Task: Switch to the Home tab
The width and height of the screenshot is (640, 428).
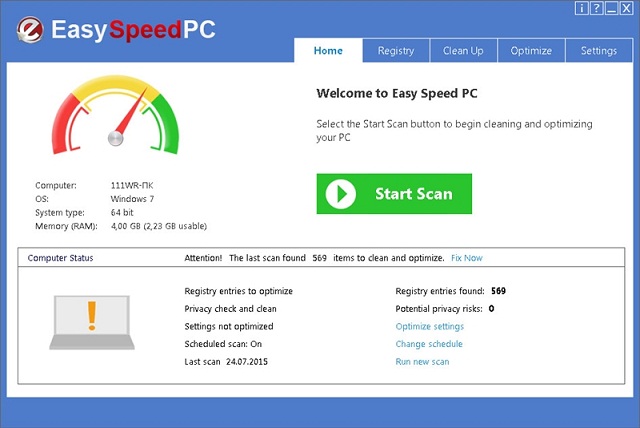Action: coord(328,51)
